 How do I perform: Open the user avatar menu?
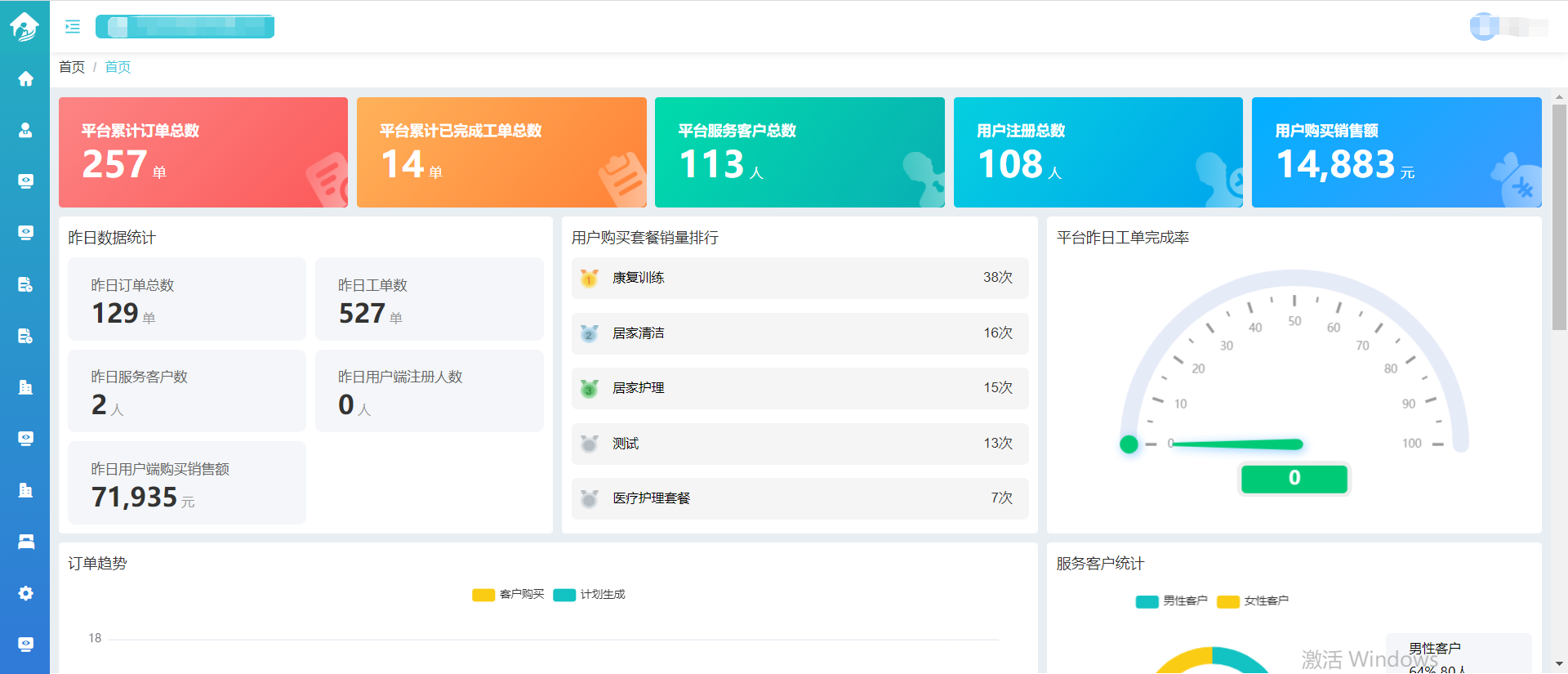coord(1484,27)
